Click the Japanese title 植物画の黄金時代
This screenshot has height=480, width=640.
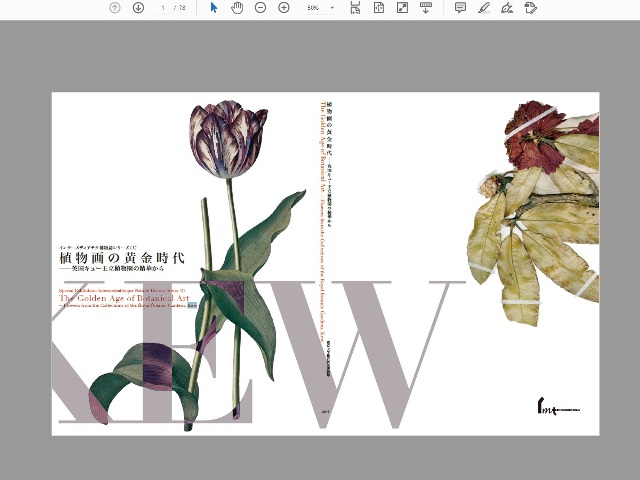pyautogui.click(x=122, y=258)
